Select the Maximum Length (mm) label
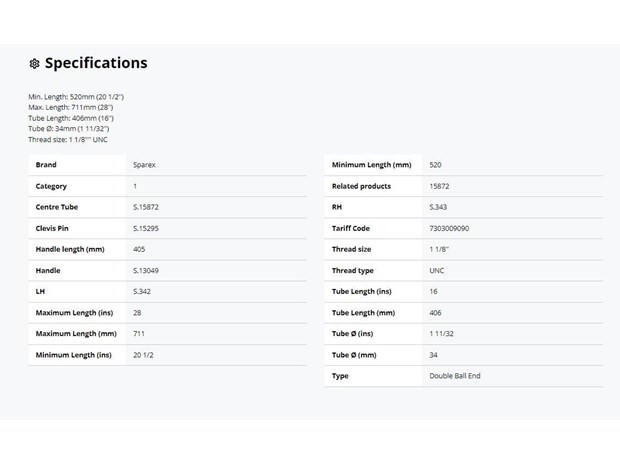620x465 pixels. click(76, 333)
